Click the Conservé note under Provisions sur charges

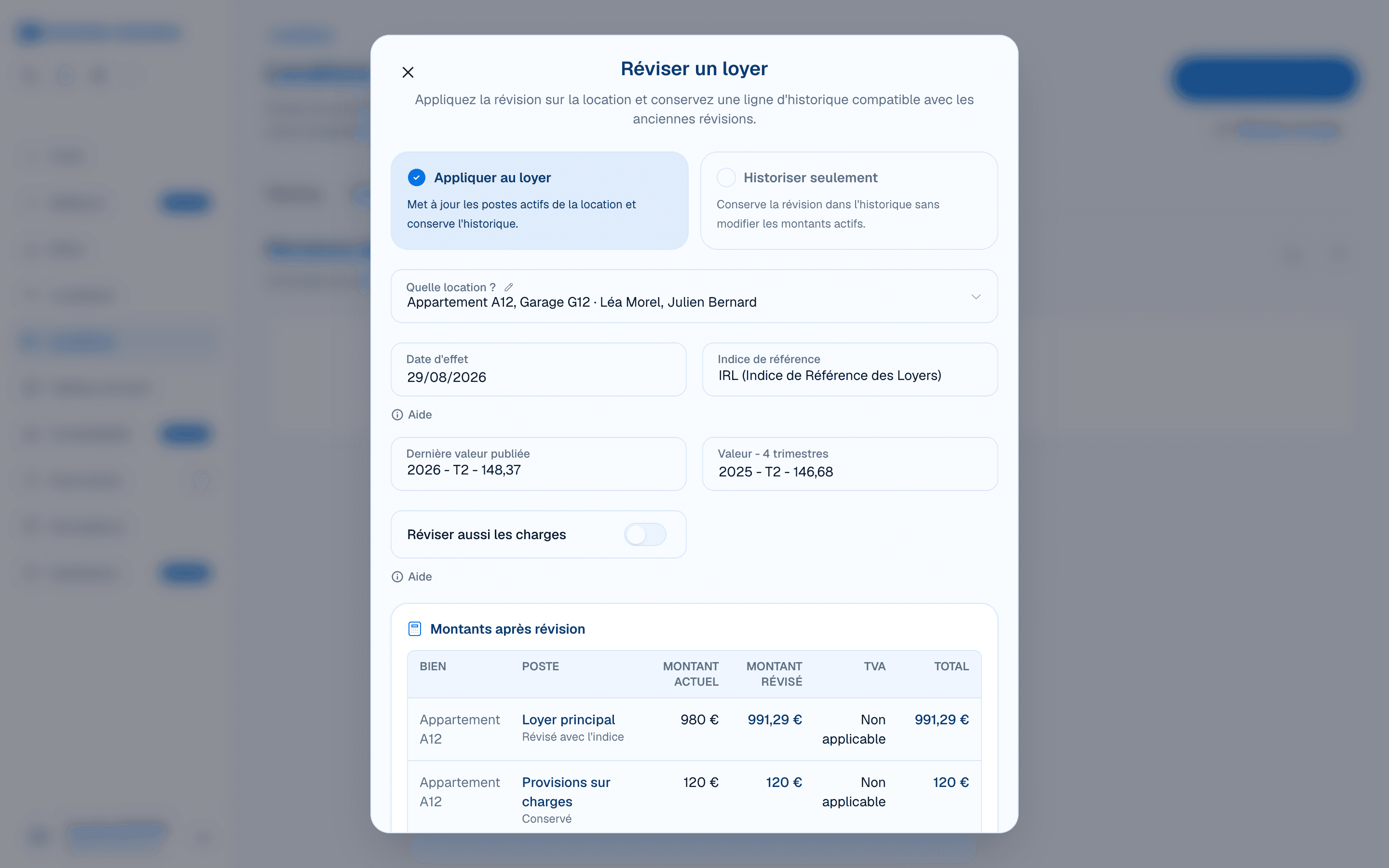tap(546, 819)
